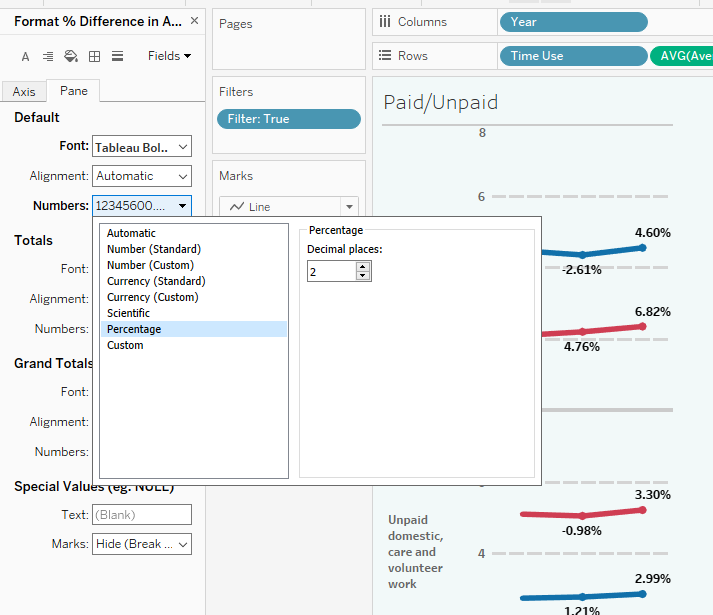Close the Format % Difference pane

[195, 21]
